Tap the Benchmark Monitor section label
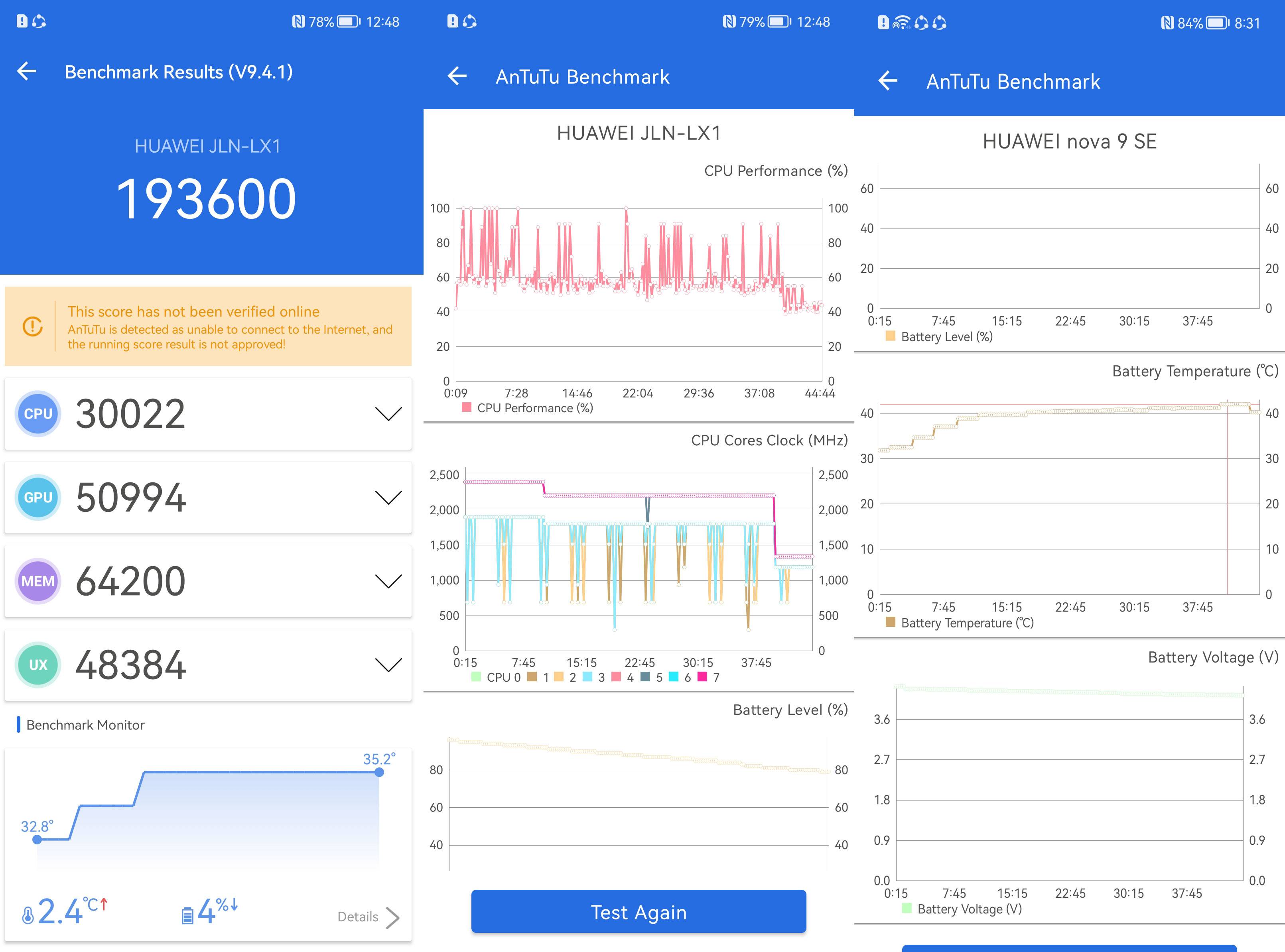1285x952 pixels. tap(85, 725)
